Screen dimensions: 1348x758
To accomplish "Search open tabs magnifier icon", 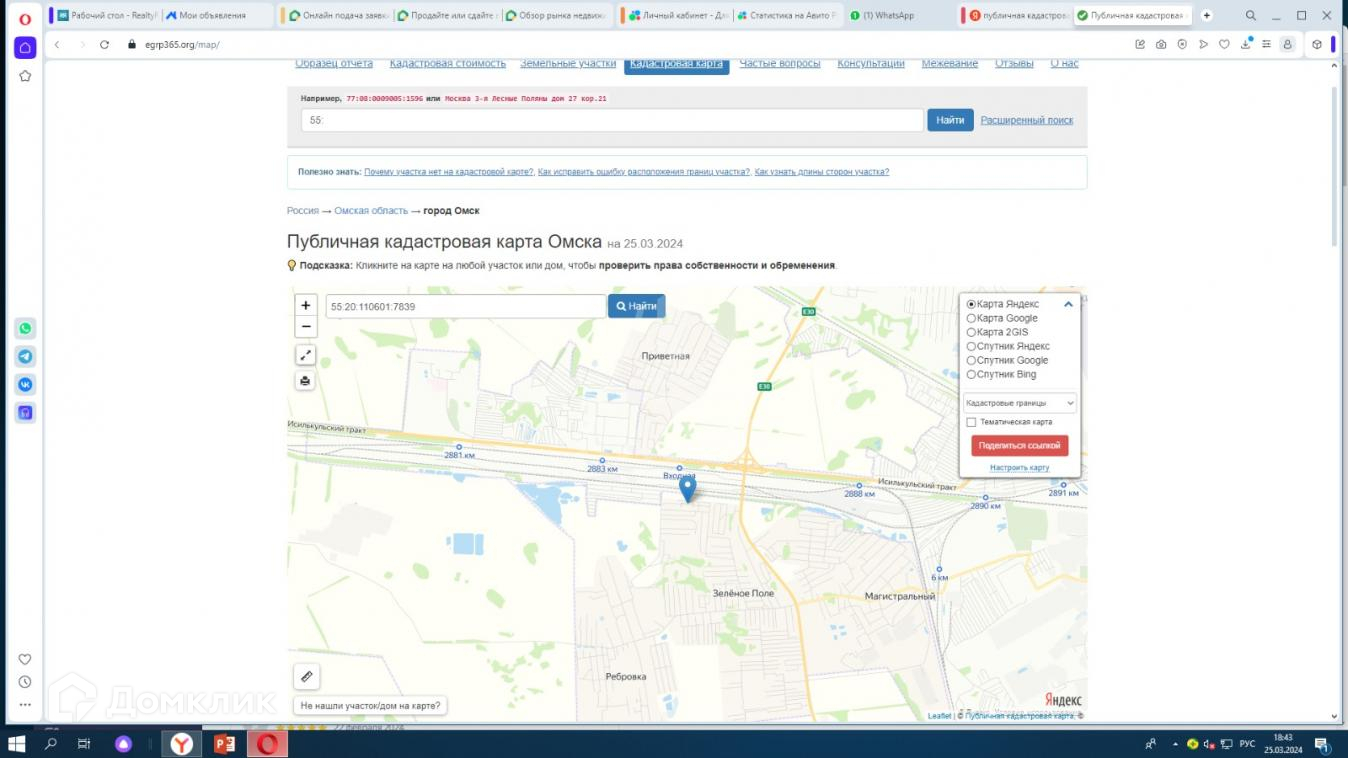I will 1251,16.
